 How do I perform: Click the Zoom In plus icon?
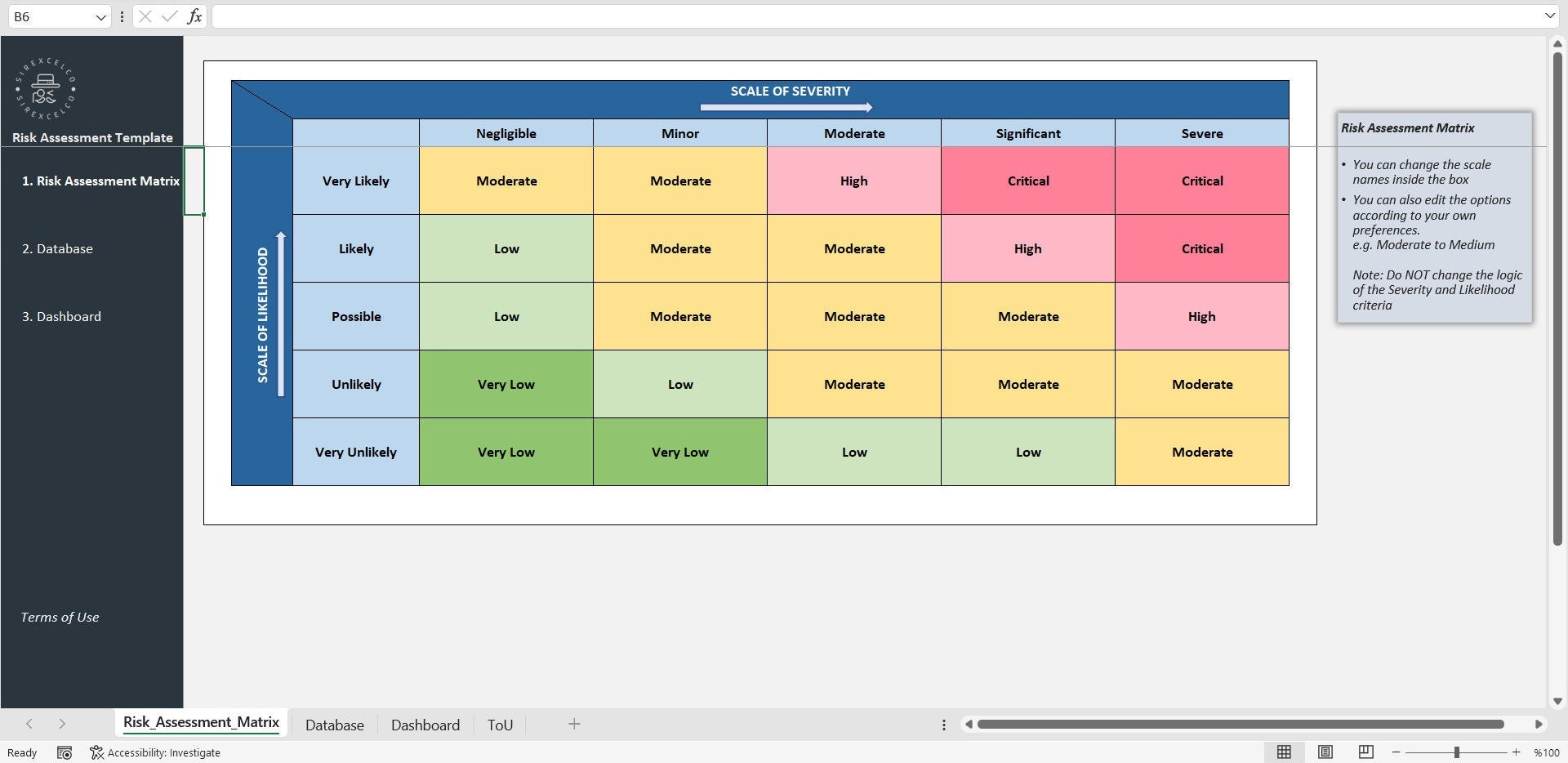(x=1517, y=752)
